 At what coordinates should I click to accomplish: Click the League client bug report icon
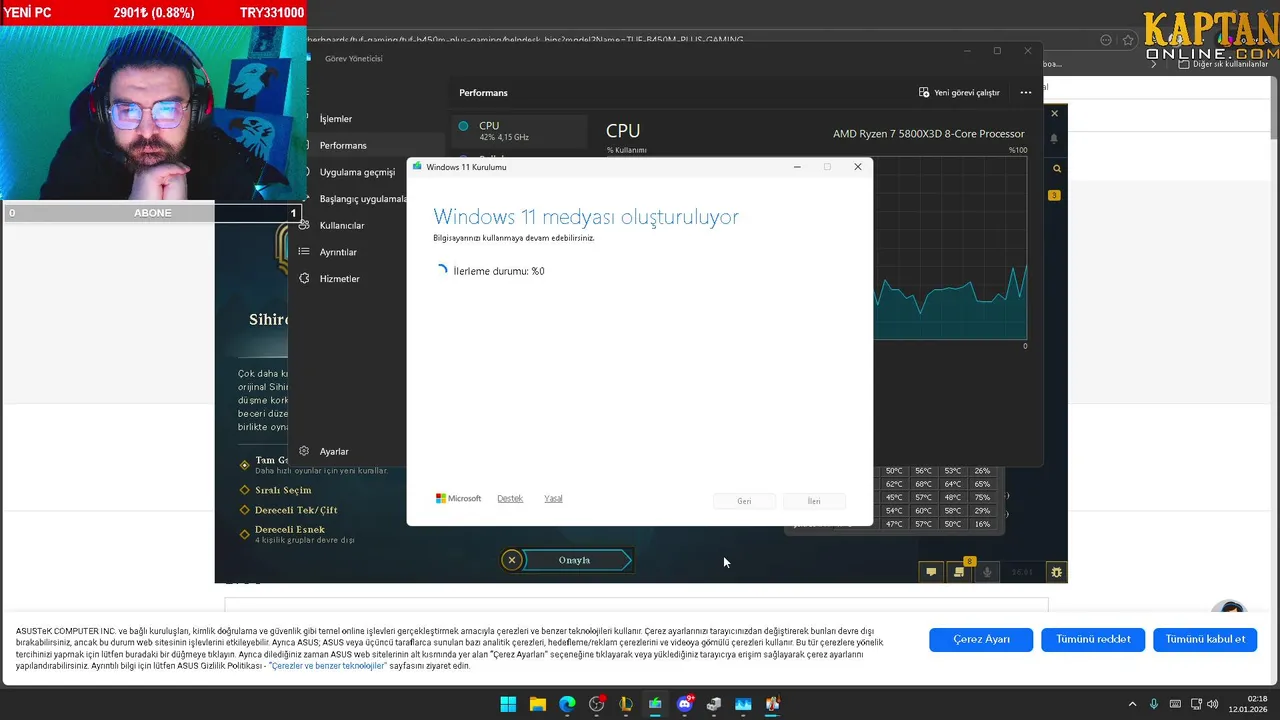coord(1056,572)
